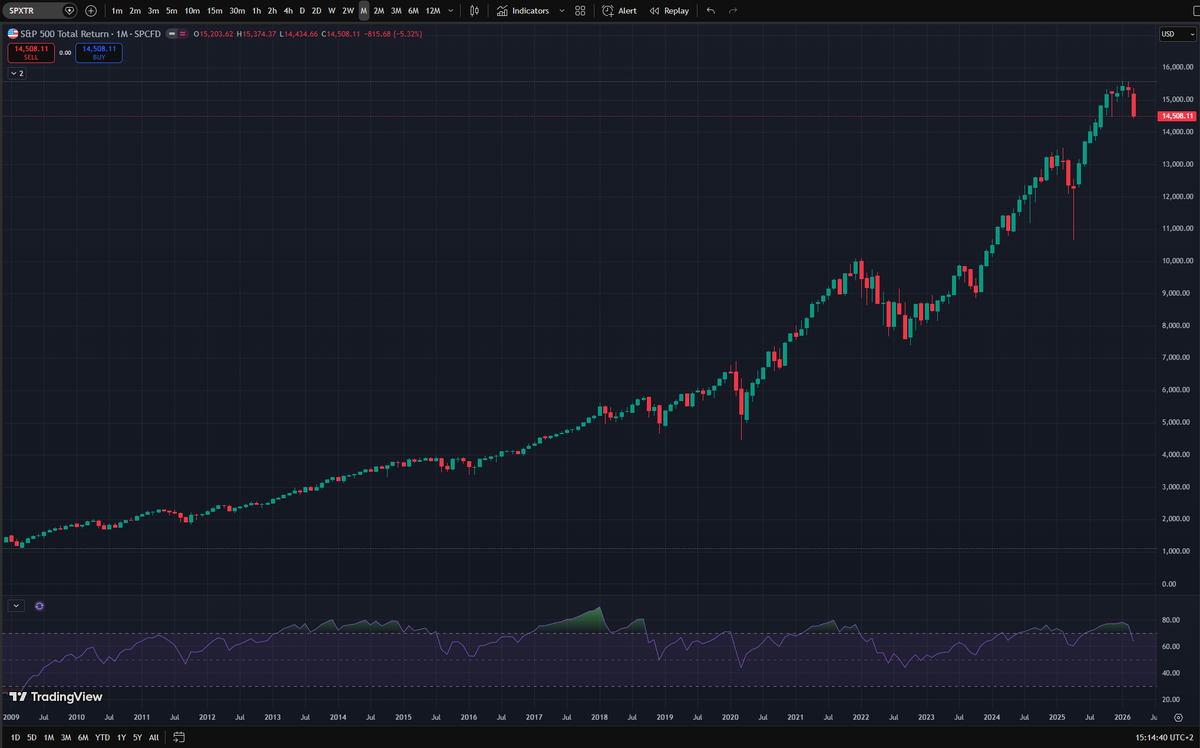
Task: Click the 80.00 RSI scale label
Action: (x=1173, y=620)
